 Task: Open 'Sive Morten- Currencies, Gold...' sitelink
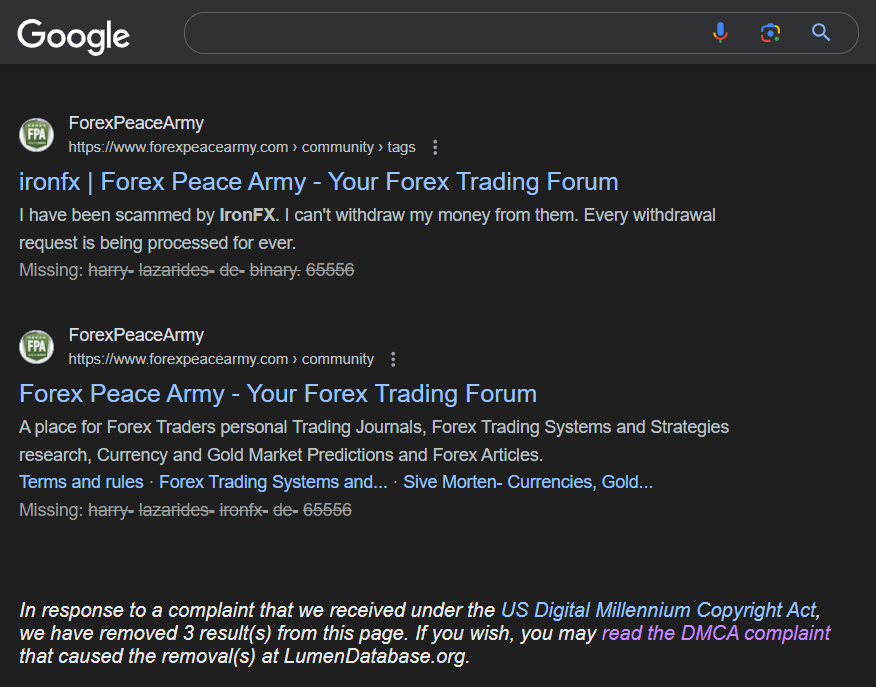pos(528,482)
